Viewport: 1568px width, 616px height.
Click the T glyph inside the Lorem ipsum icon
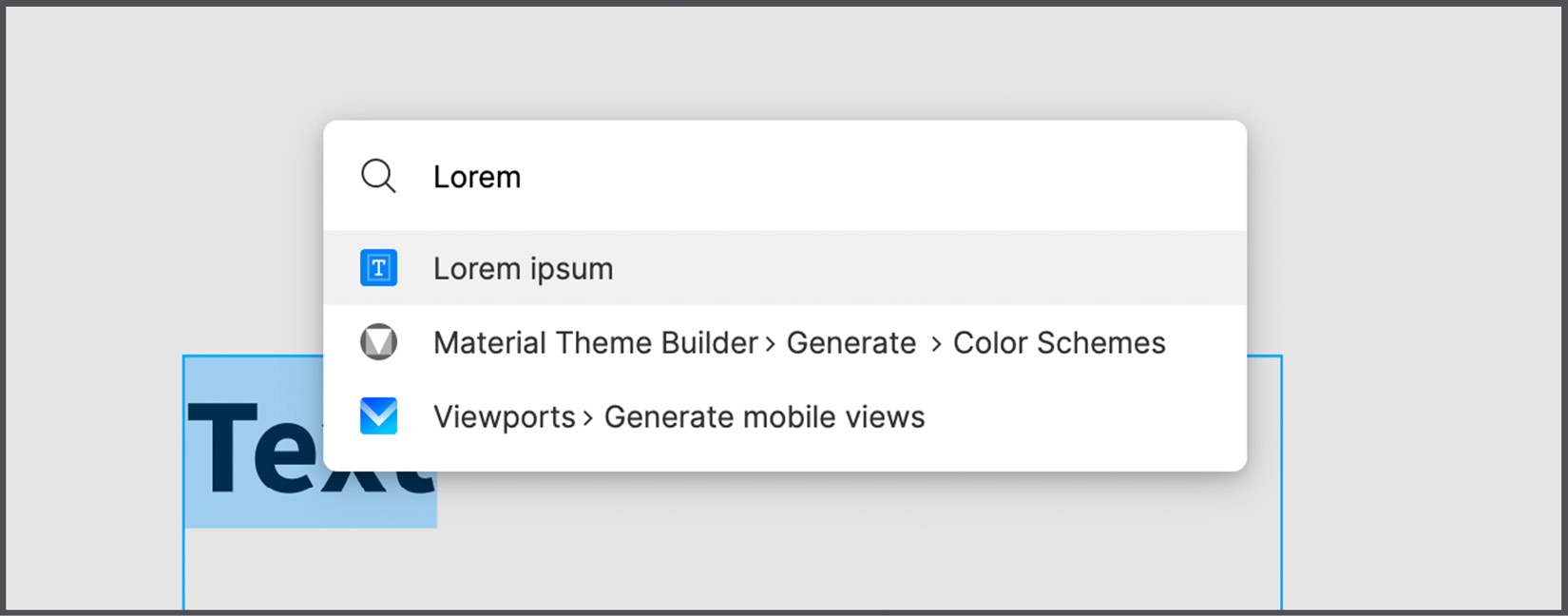point(378,267)
